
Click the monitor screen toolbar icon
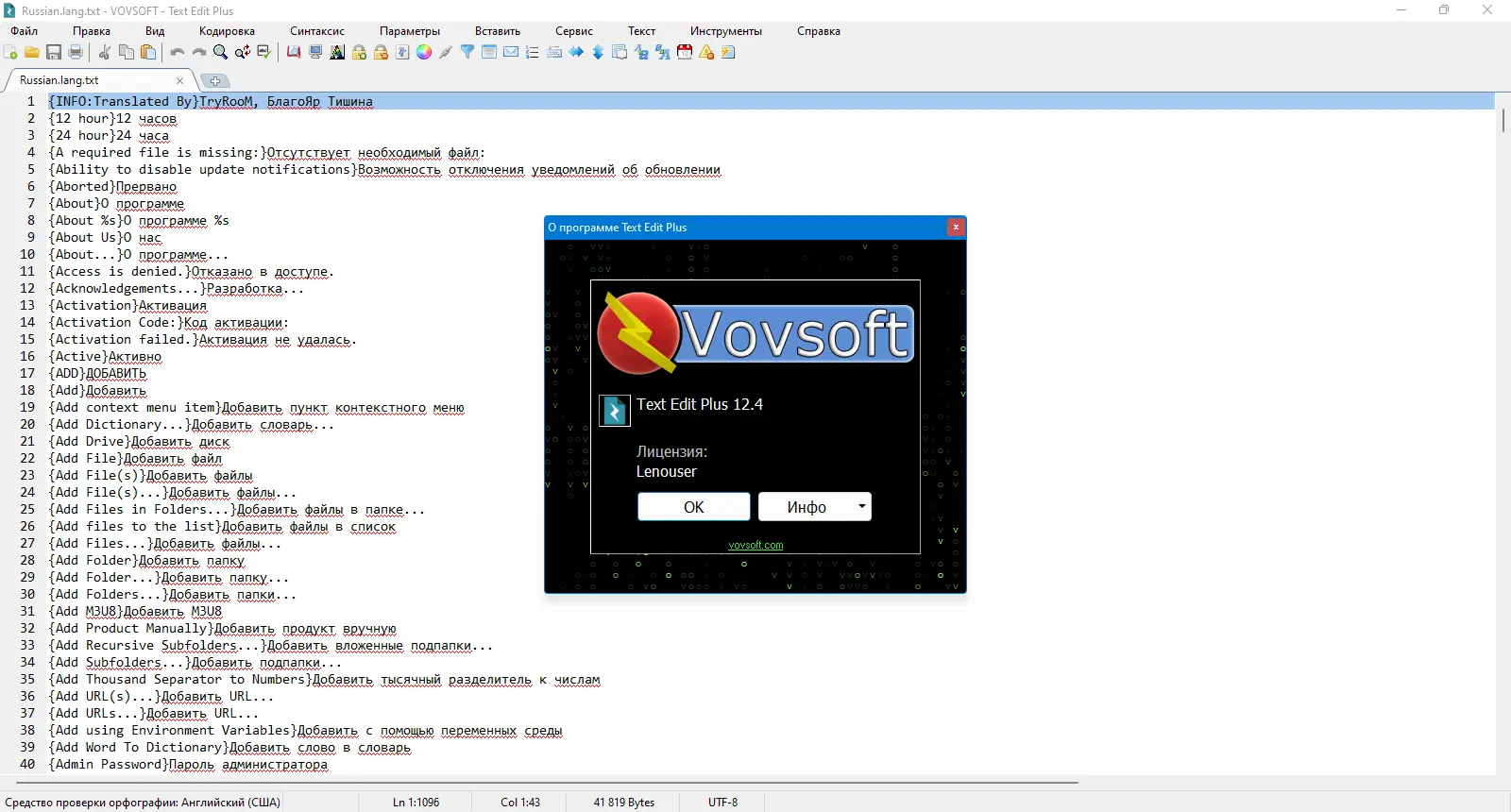[x=315, y=53]
